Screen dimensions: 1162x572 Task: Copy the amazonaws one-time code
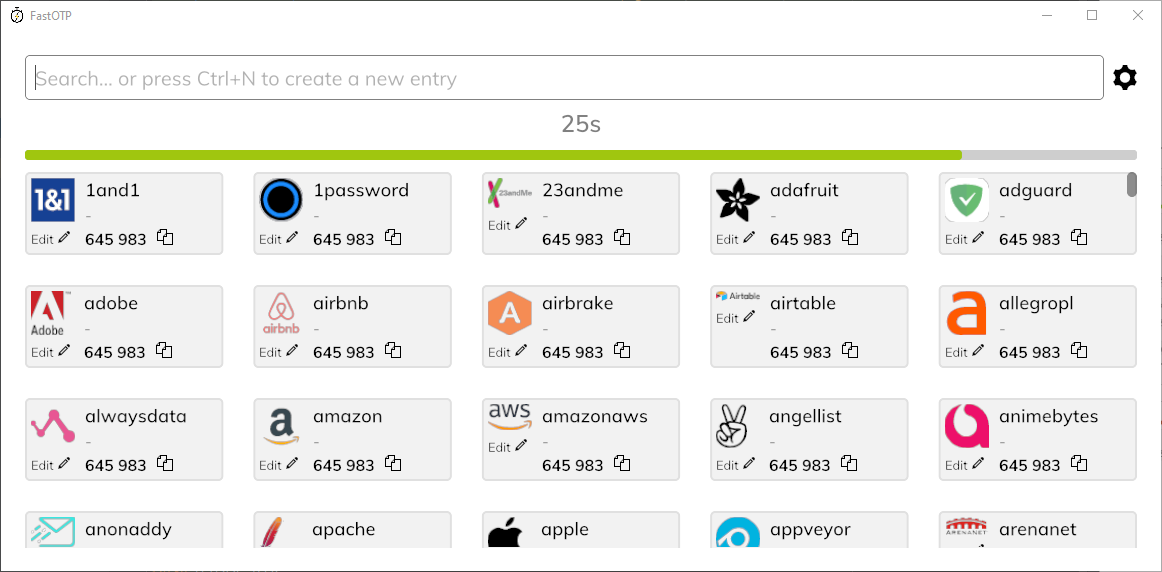[622, 463]
